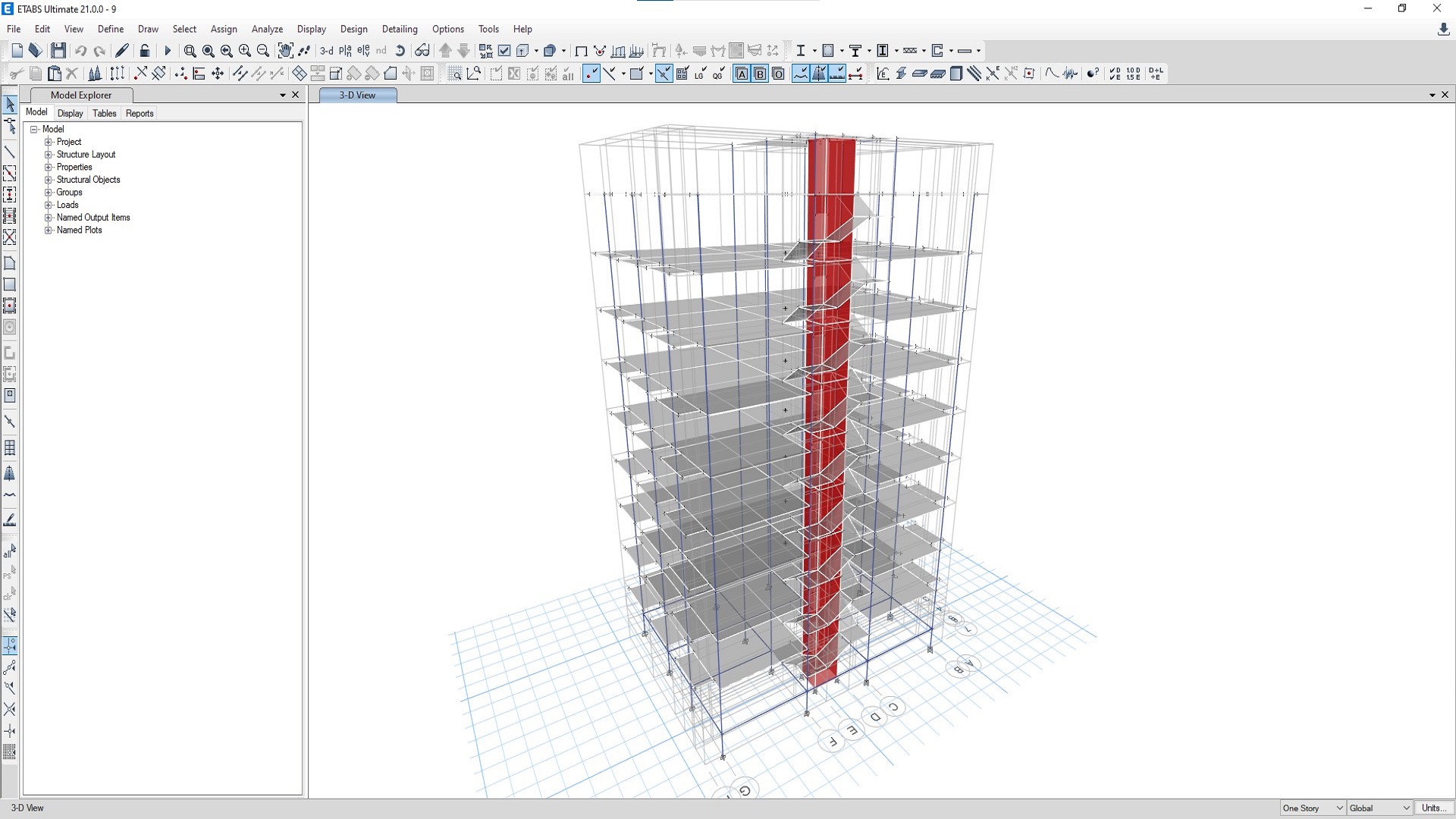1456x819 pixels.
Task: Select the 3-D View window tab
Action: point(357,95)
